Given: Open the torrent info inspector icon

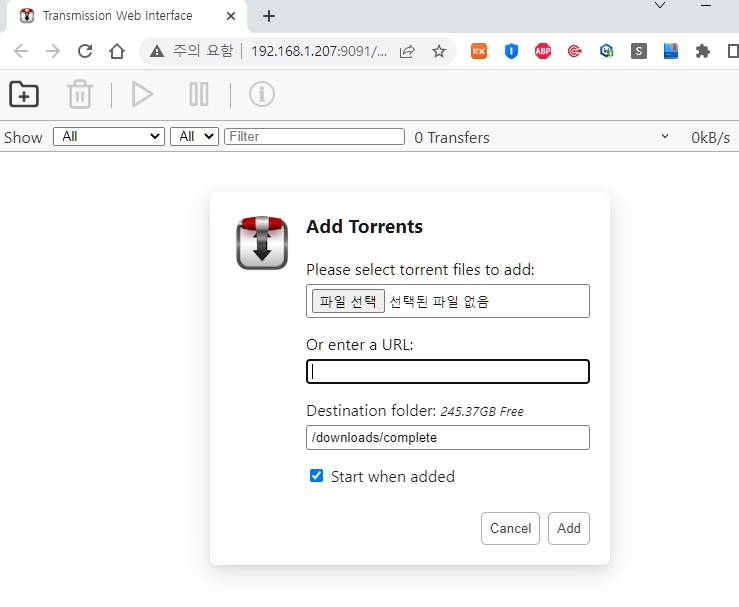Looking at the screenshot, I should point(262,94).
